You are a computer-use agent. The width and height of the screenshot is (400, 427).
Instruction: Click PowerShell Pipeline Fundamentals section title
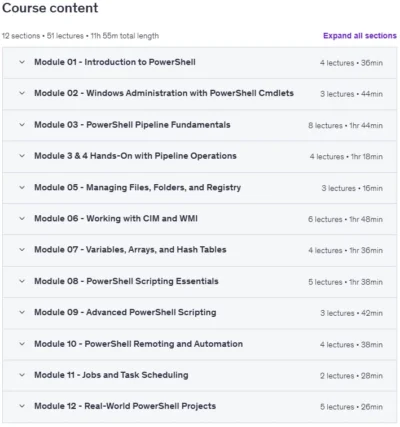[x=158, y=125]
